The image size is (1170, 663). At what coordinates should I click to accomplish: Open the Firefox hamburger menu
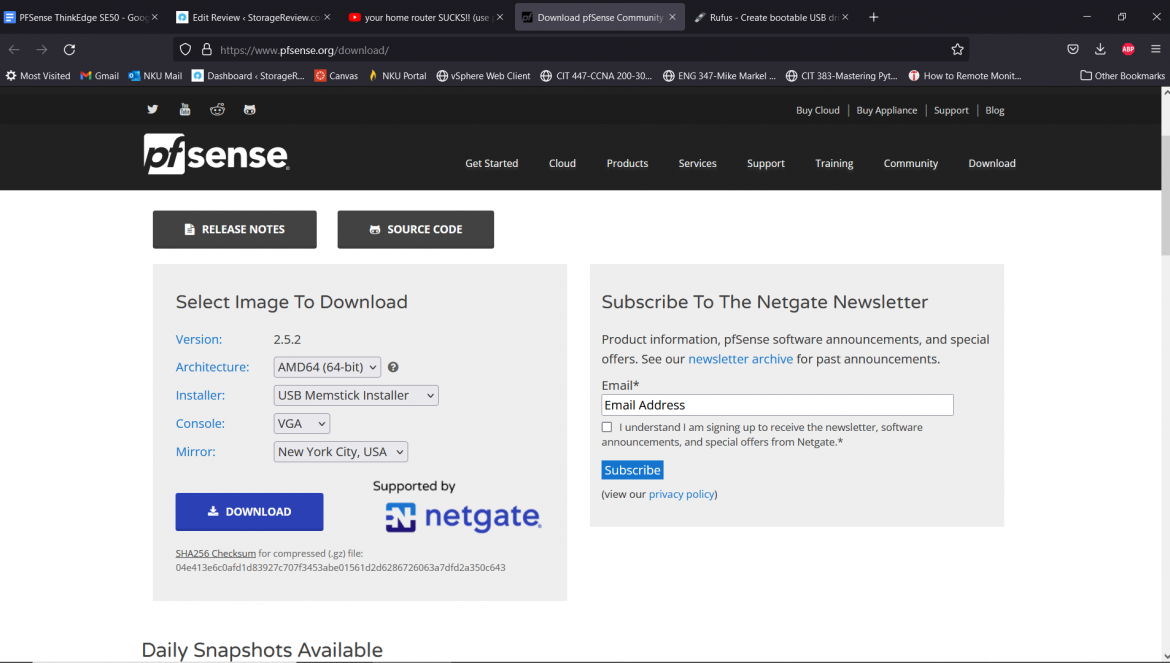coord(1156,49)
